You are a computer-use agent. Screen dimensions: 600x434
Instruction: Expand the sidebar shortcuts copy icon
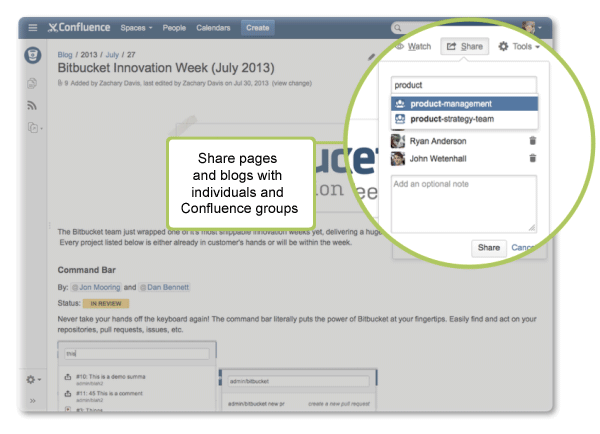[34, 127]
